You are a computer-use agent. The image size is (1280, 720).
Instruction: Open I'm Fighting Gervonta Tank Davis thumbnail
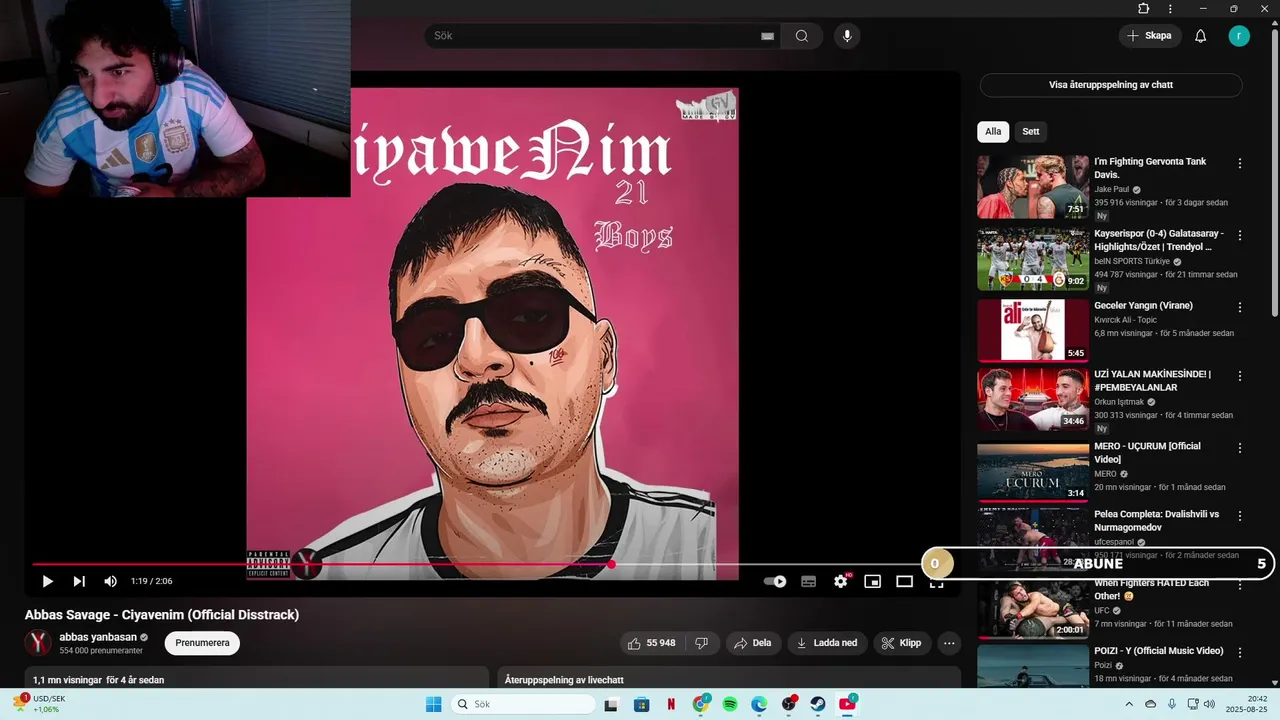click(x=1033, y=187)
